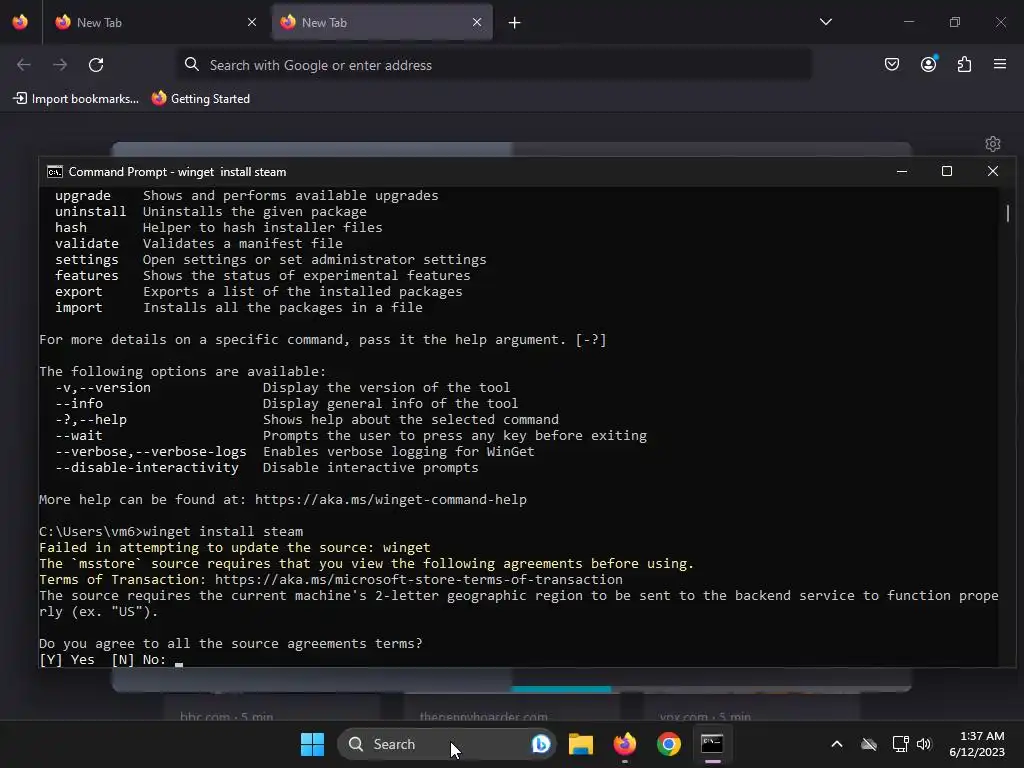Open File Explorer from the taskbar

tap(581, 744)
